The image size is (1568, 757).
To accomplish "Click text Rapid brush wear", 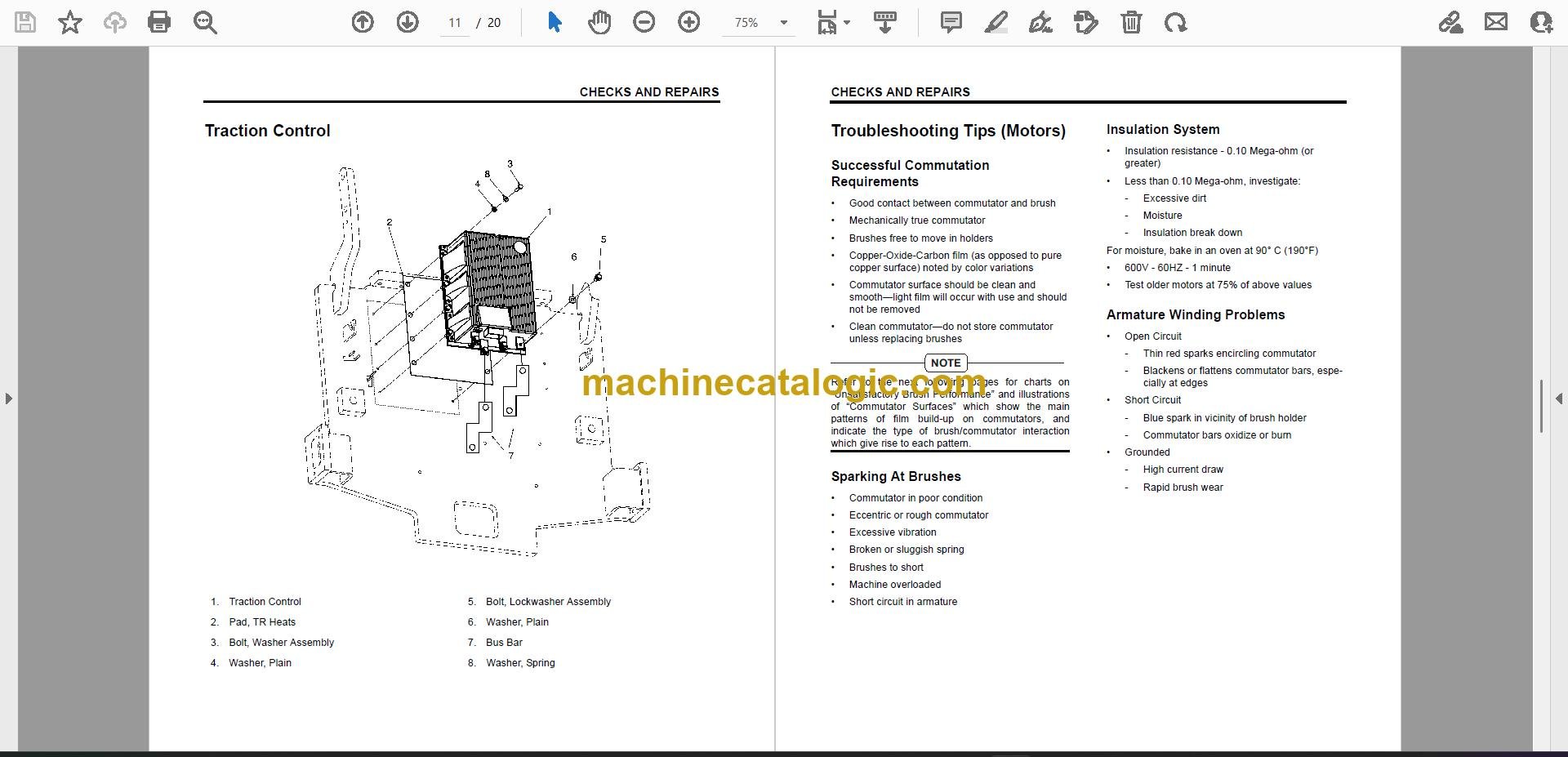I will click(1183, 488).
